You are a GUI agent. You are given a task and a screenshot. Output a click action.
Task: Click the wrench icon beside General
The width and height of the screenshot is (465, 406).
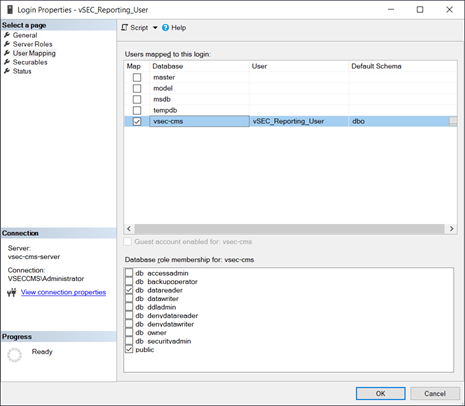pyautogui.click(x=7, y=35)
